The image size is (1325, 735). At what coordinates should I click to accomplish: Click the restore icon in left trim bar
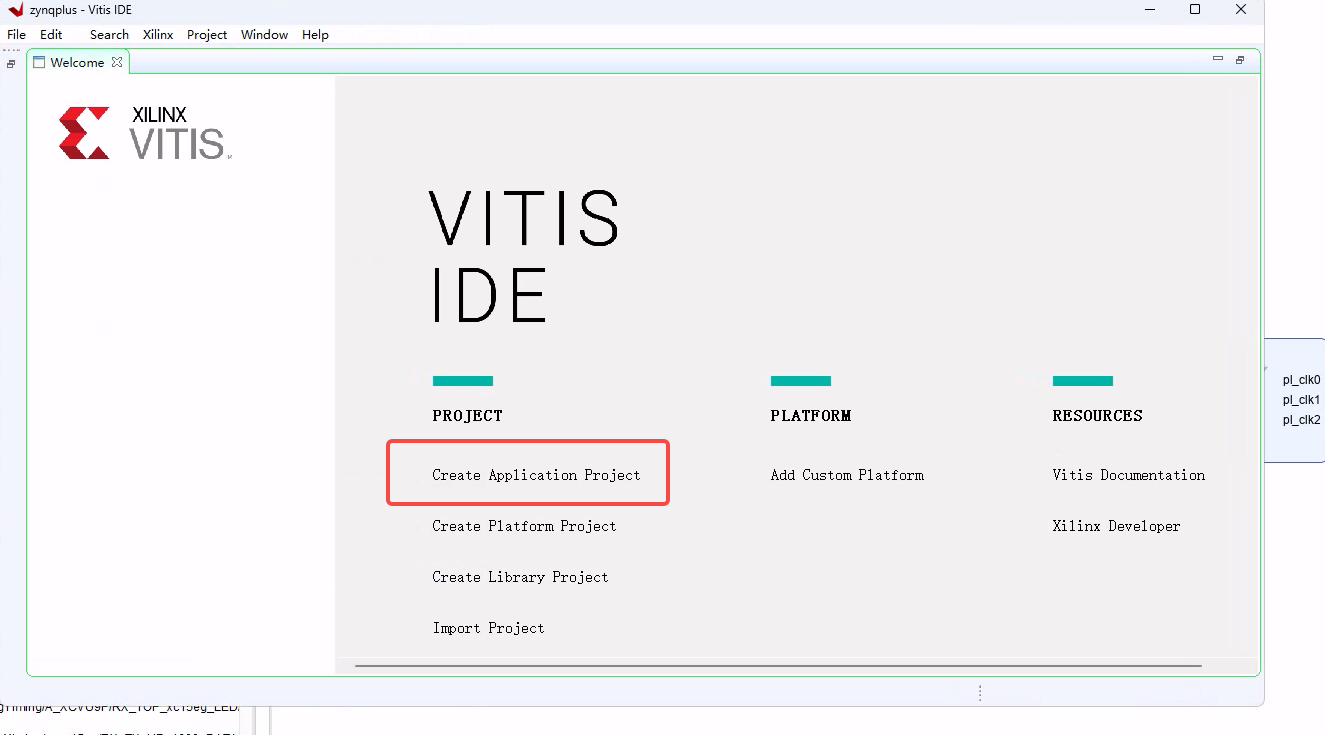(x=11, y=63)
